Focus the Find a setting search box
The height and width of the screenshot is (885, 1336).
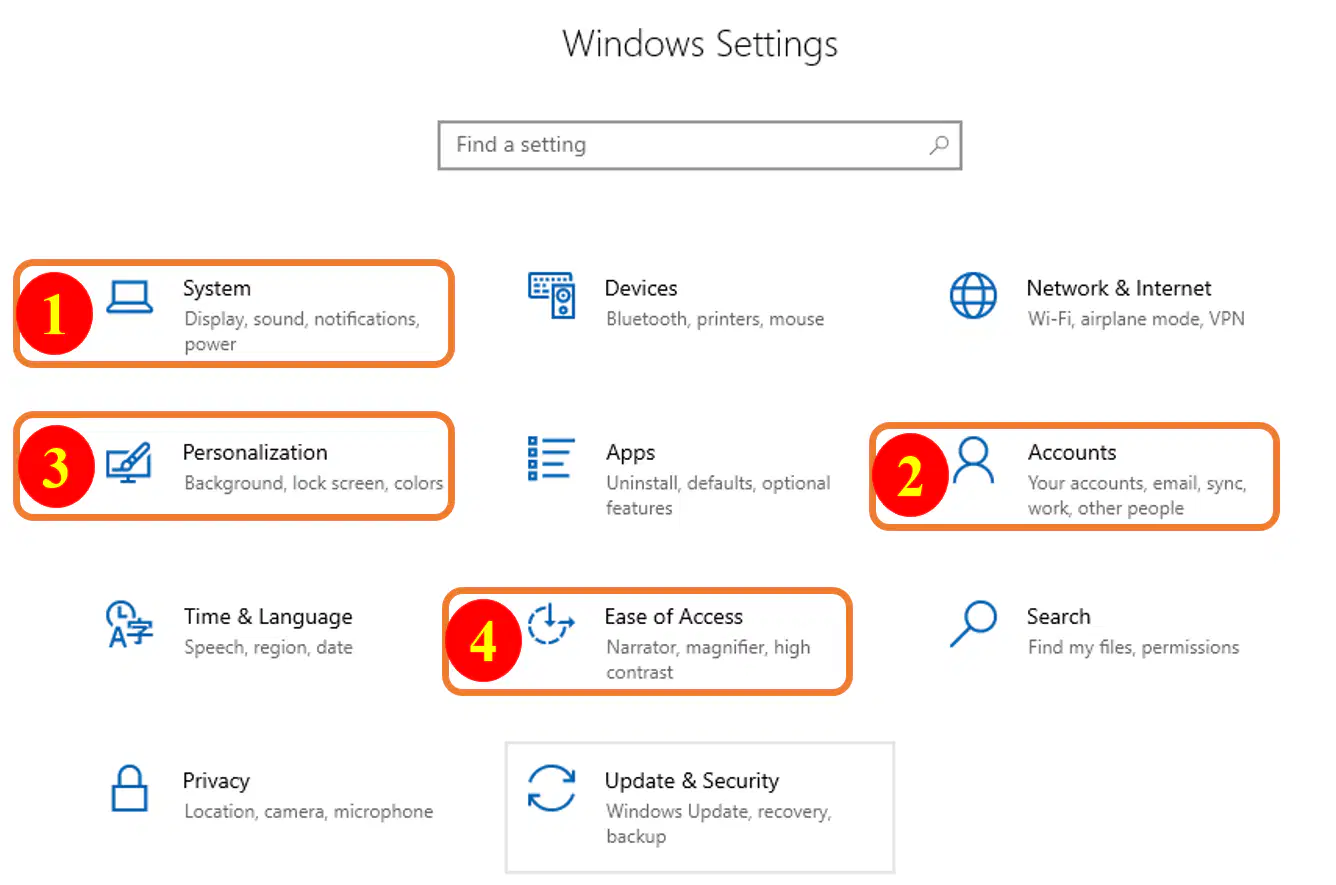(700, 146)
